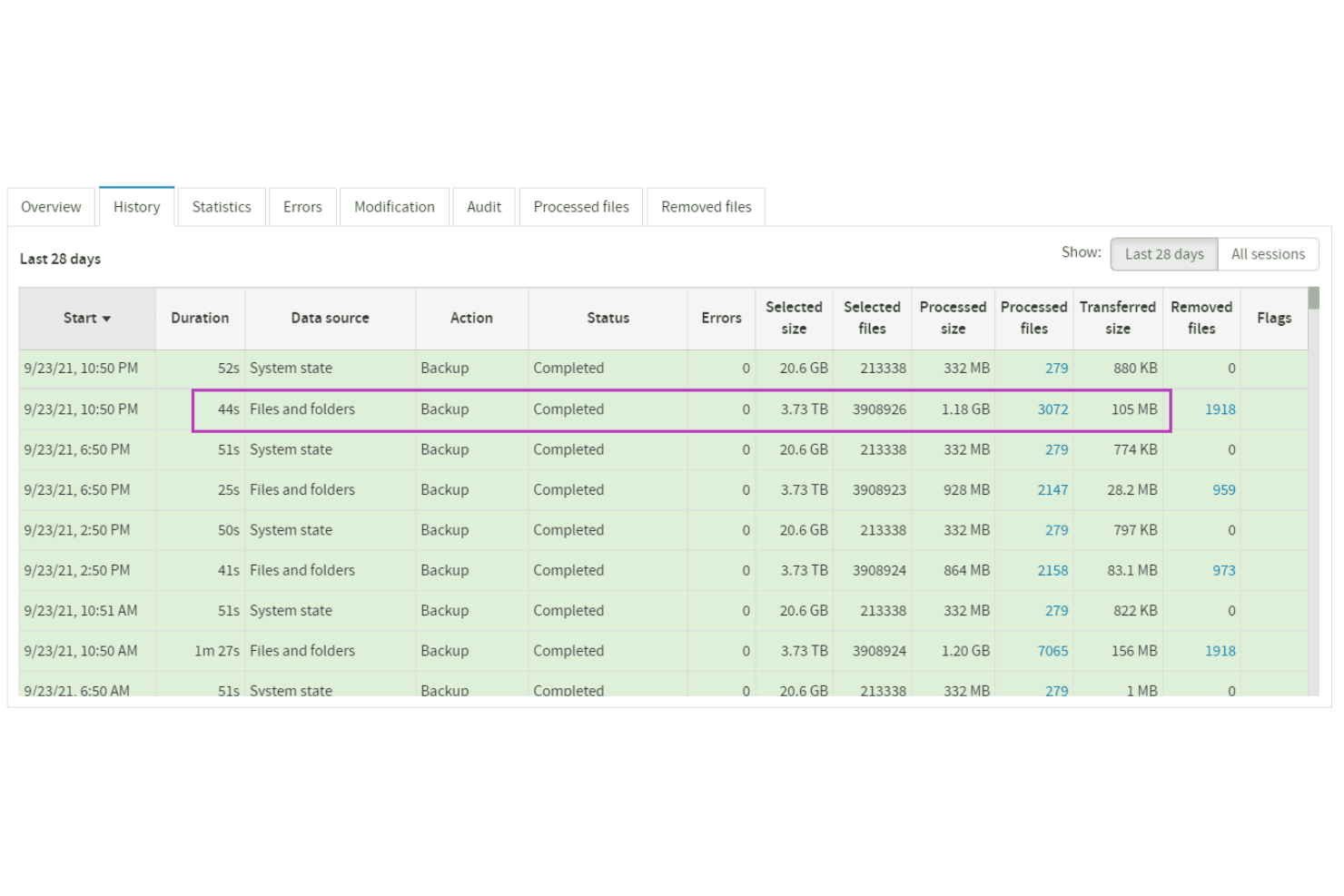The height and width of the screenshot is (896, 1344).
Task: Select the 1.20 GB processed size cell
Action: 953,651
